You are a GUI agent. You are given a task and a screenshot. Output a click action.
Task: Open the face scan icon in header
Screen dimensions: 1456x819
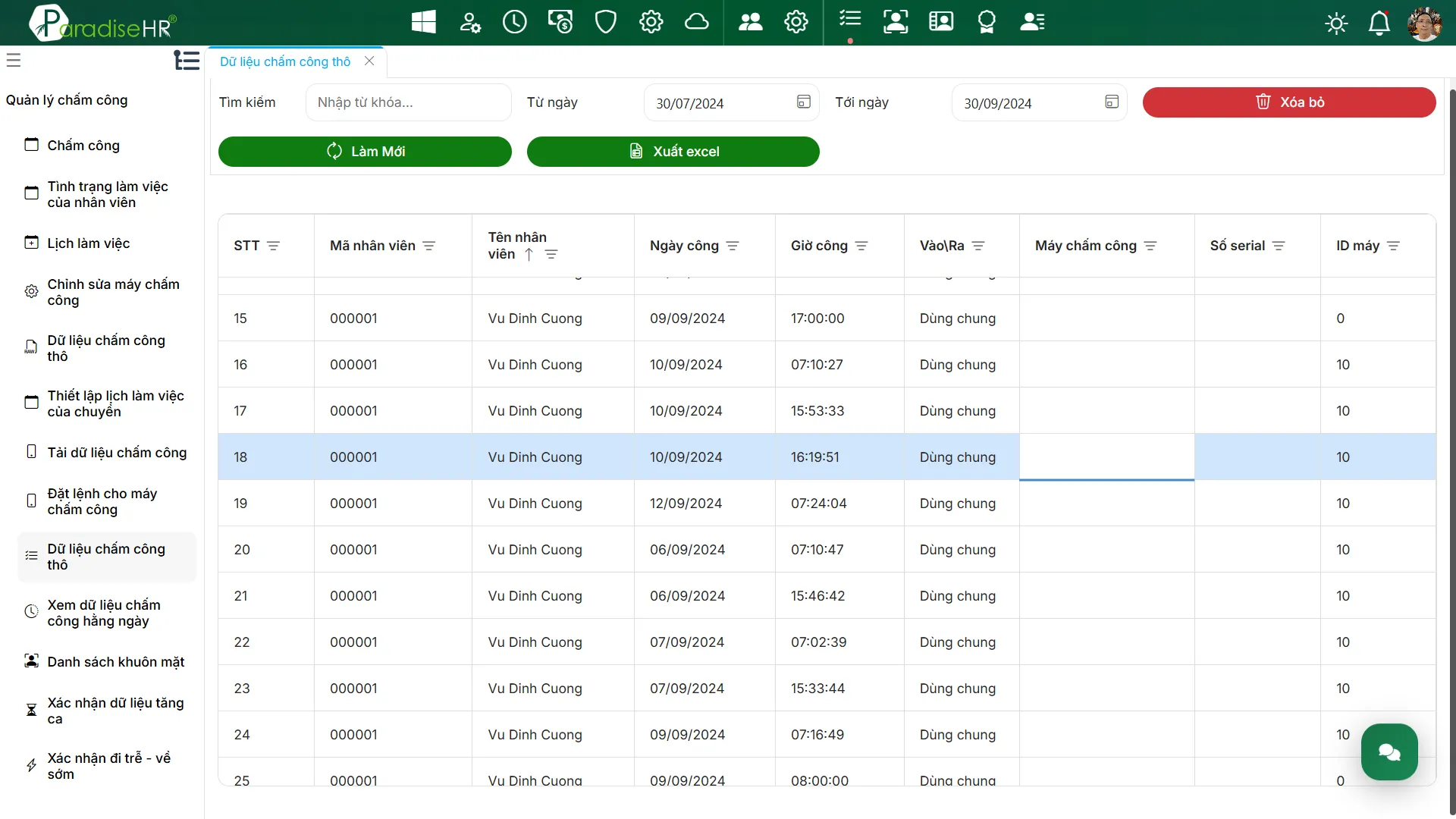pos(896,22)
